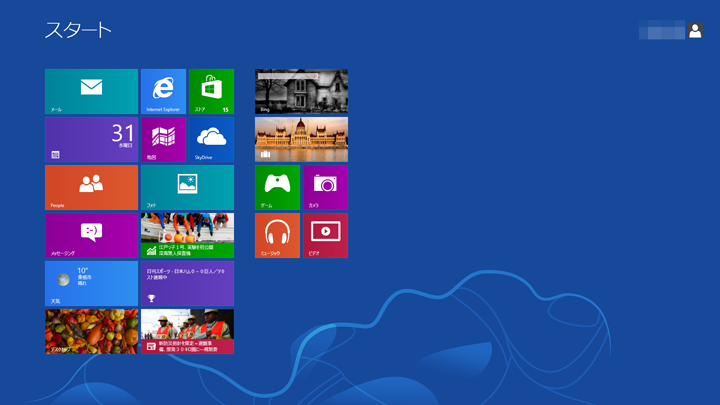The image size is (720, 405).
Task: Open the Travel tile with parliament photo
Action: point(301,140)
